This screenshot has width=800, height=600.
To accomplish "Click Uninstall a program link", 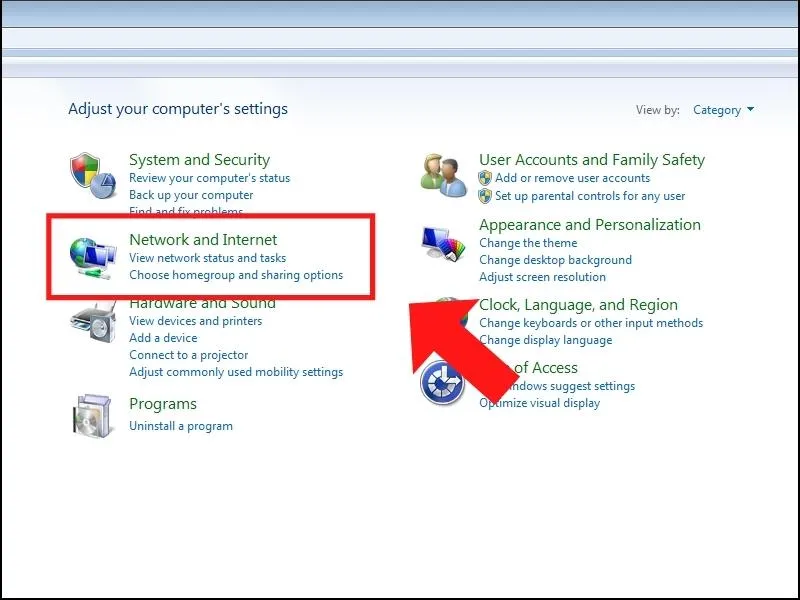I will (x=181, y=426).
